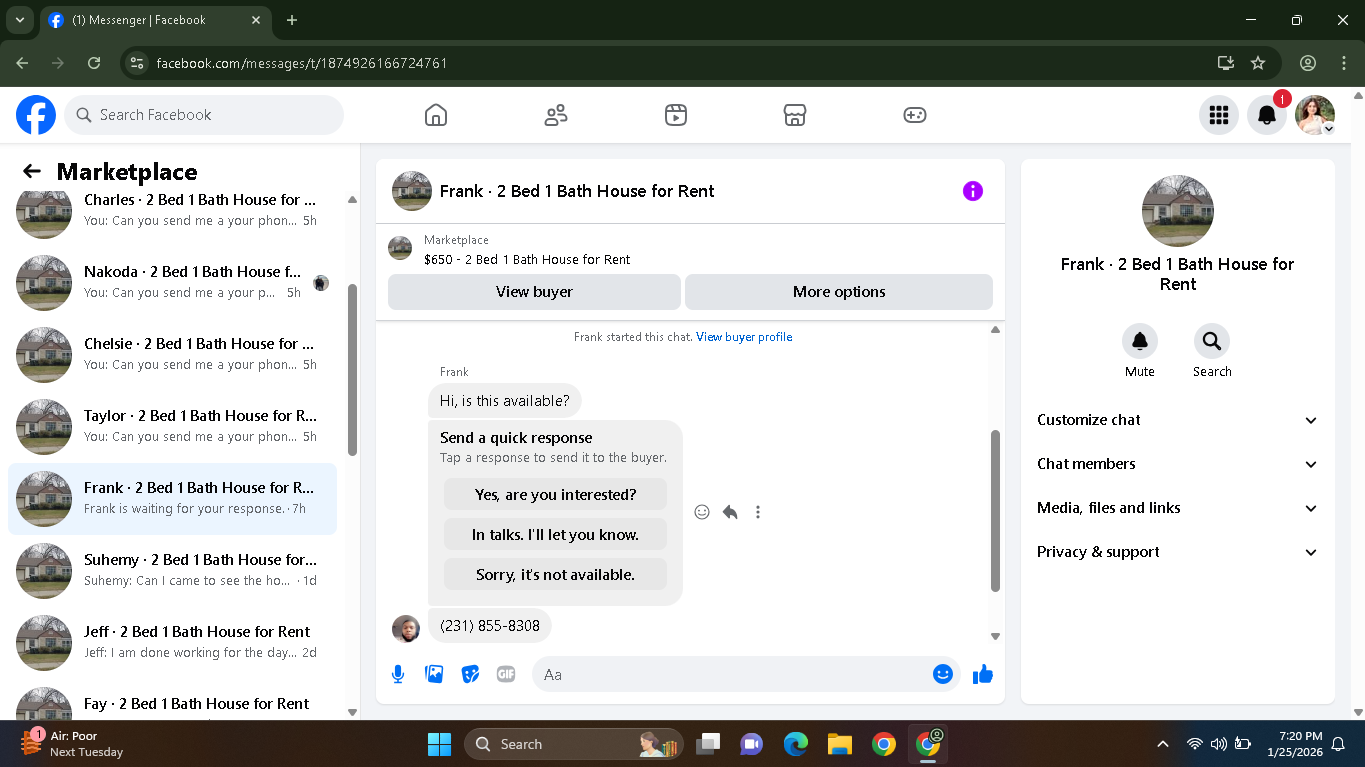Screen dimensions: 1365x767
Task: Open Microsoft Edge from taskbar
Action: click(x=796, y=744)
